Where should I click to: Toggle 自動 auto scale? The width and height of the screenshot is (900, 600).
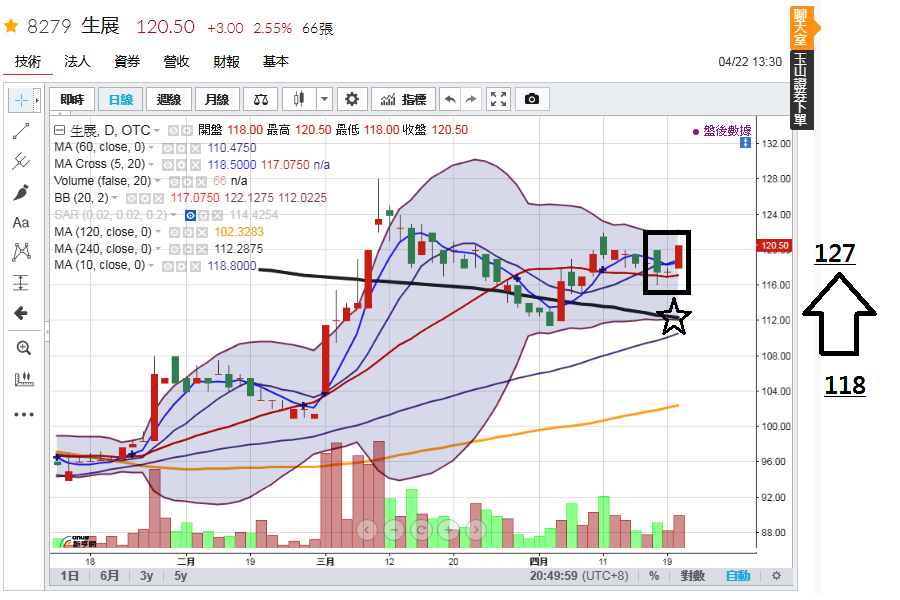[x=738, y=575]
